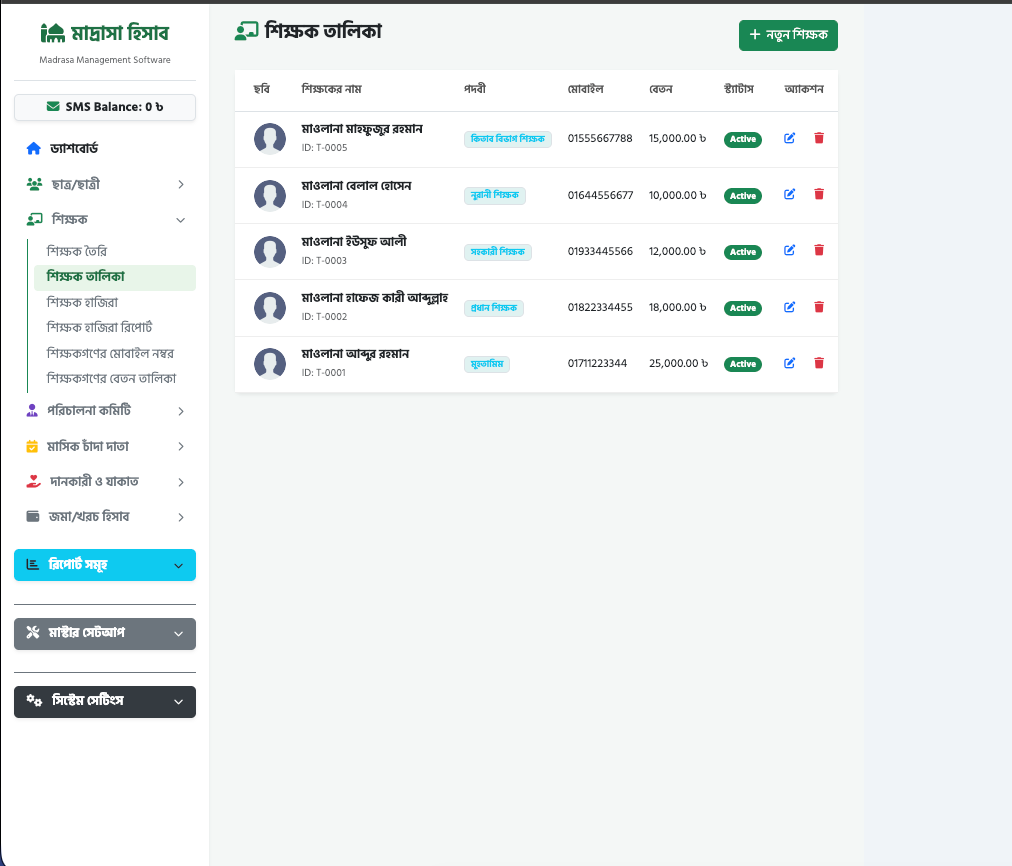Screen dimensions: 1012x866
Task: Click the শিক্ষকের নাম column header
Action: click(332, 89)
